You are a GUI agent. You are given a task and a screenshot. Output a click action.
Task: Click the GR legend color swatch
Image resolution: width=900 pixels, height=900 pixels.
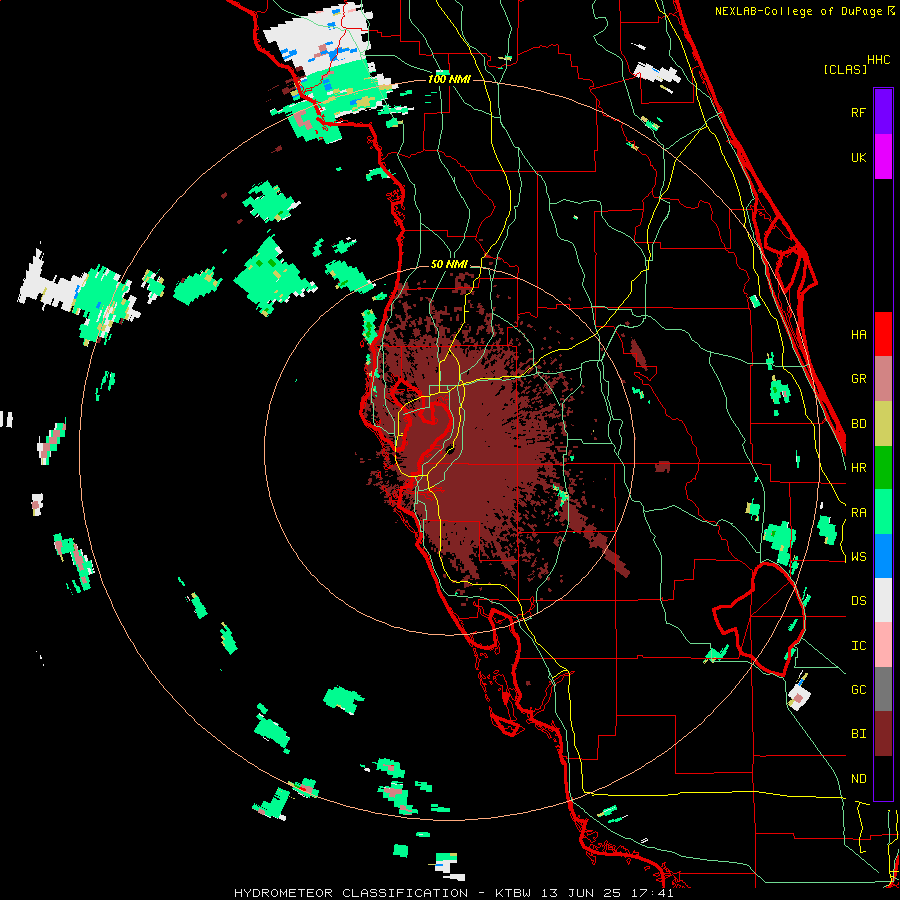coord(883,379)
